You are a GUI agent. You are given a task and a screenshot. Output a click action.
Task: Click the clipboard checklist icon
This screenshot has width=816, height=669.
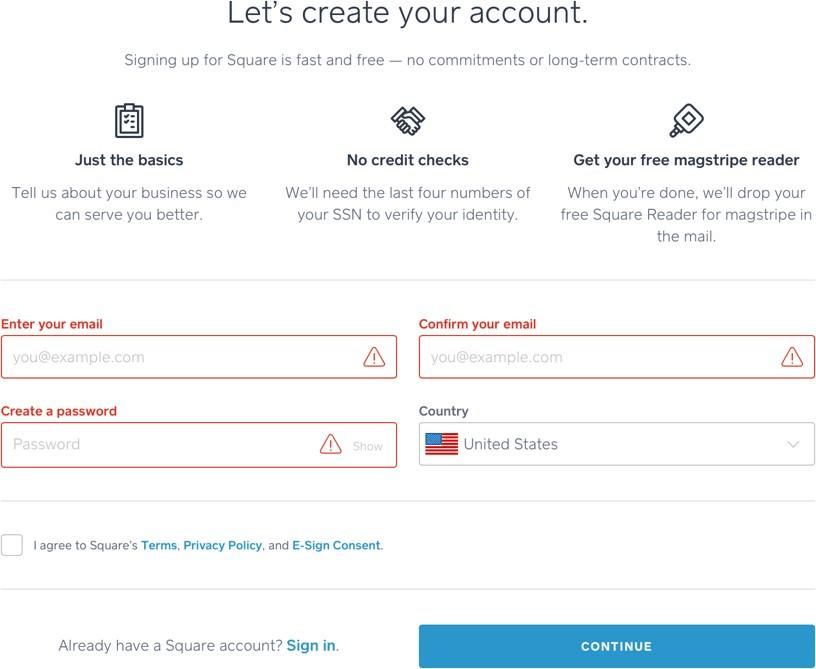coord(129,121)
